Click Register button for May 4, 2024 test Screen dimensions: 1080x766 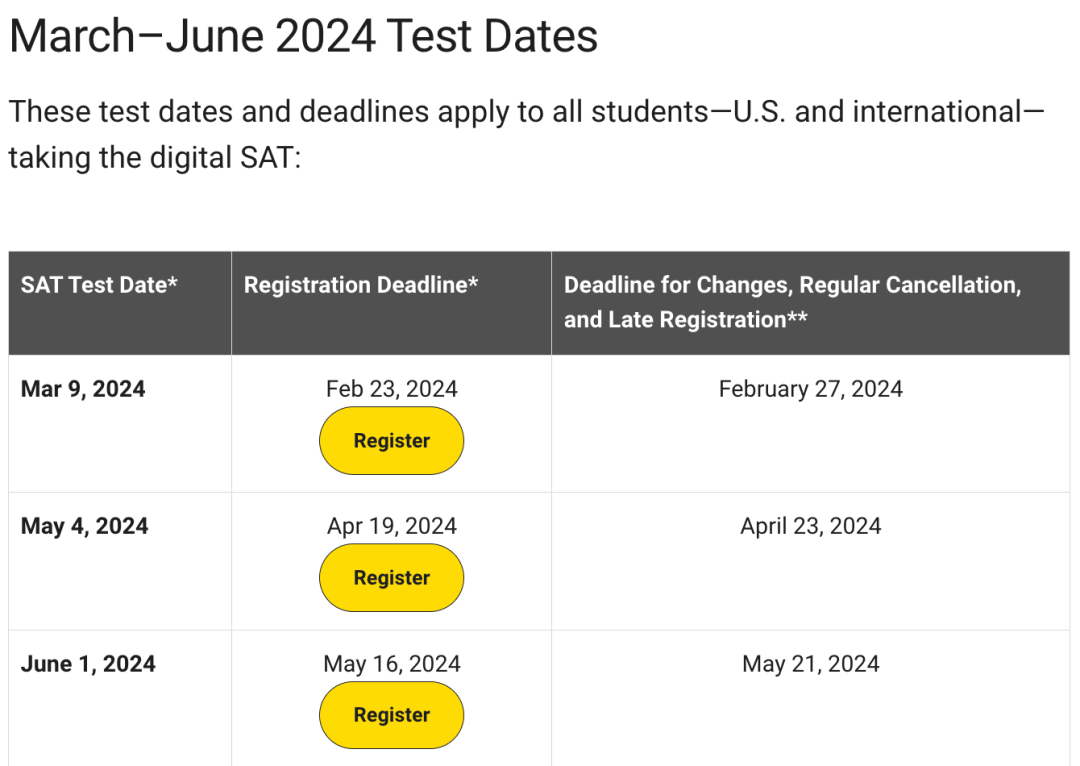(x=391, y=578)
